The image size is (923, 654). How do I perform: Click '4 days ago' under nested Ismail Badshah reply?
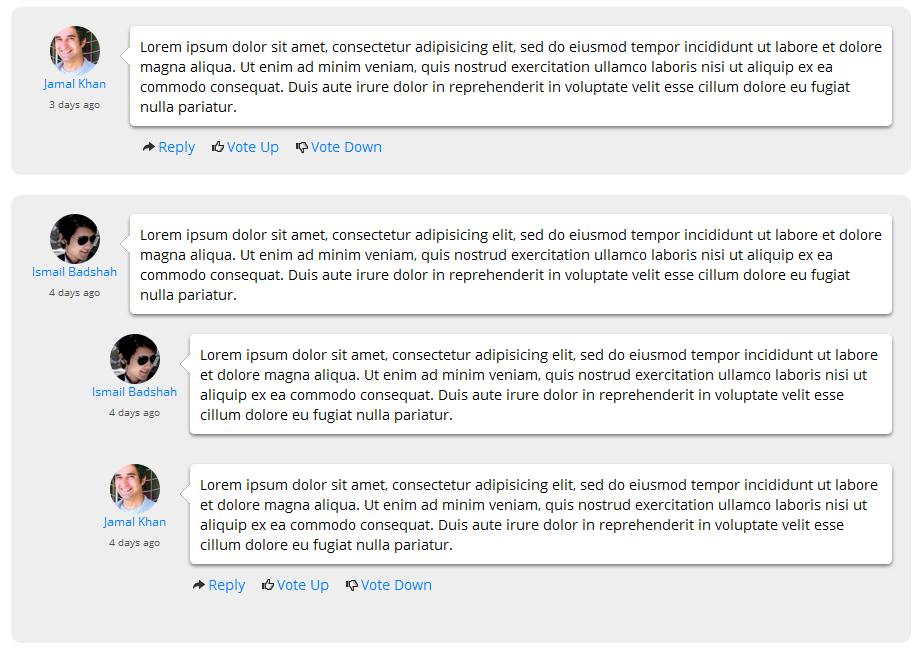(x=135, y=413)
